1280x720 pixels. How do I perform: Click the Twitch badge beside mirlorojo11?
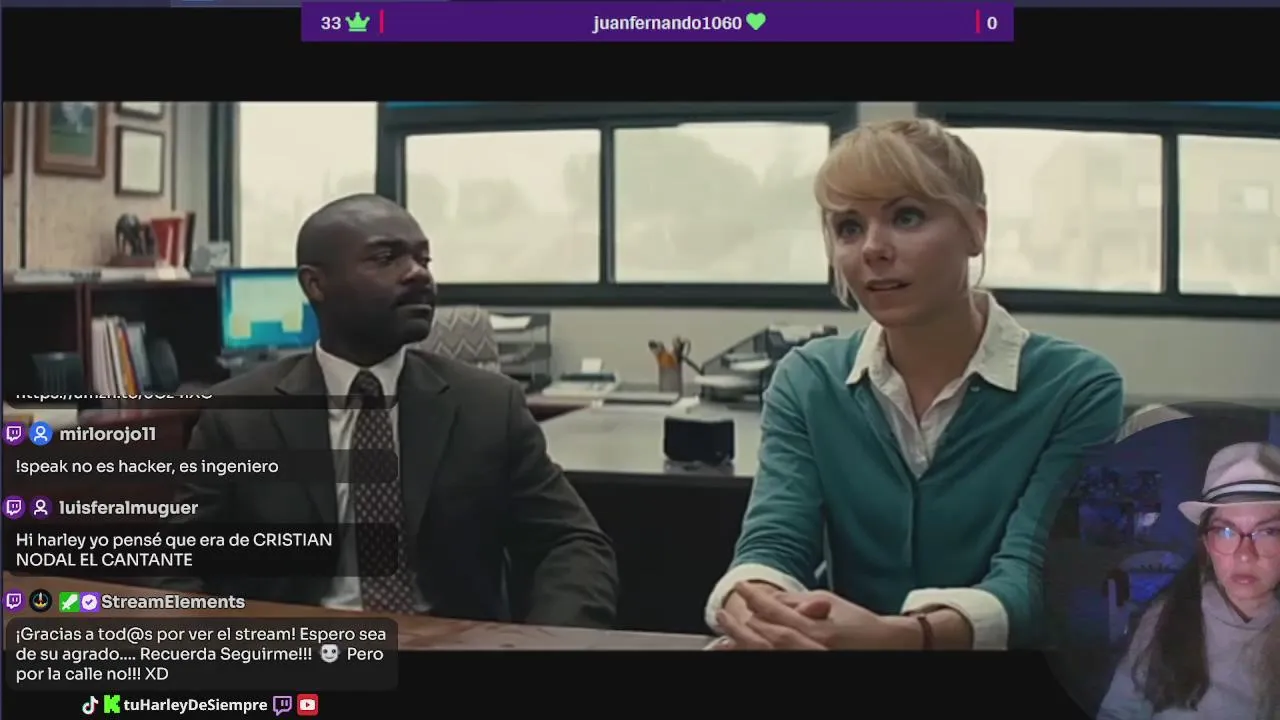tap(14, 434)
